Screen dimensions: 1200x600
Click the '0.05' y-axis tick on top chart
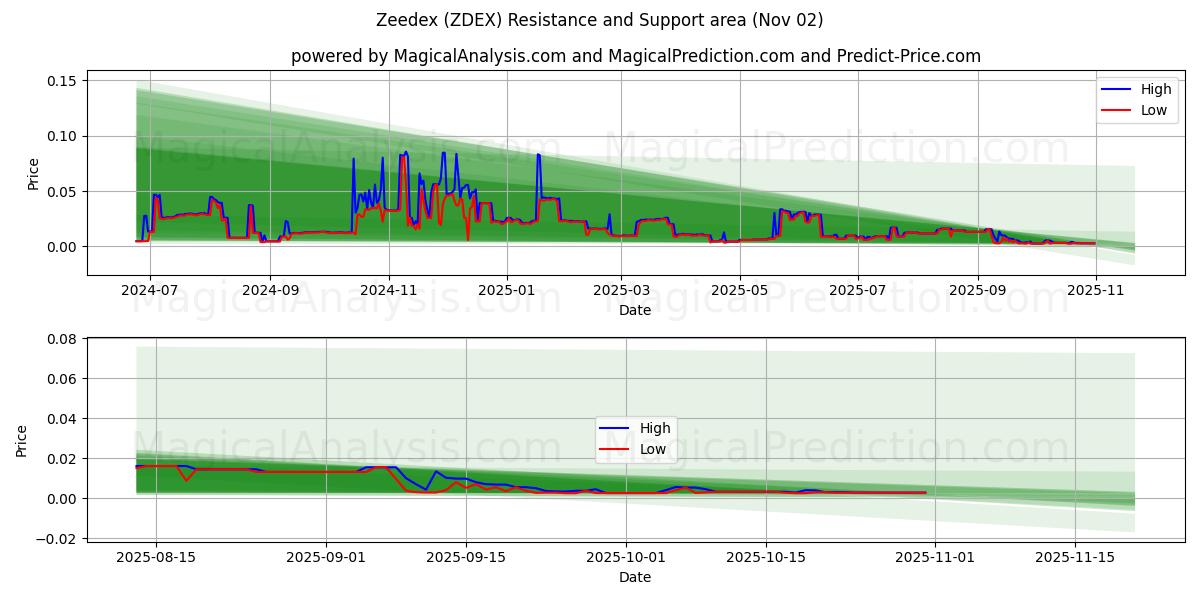pos(61,191)
